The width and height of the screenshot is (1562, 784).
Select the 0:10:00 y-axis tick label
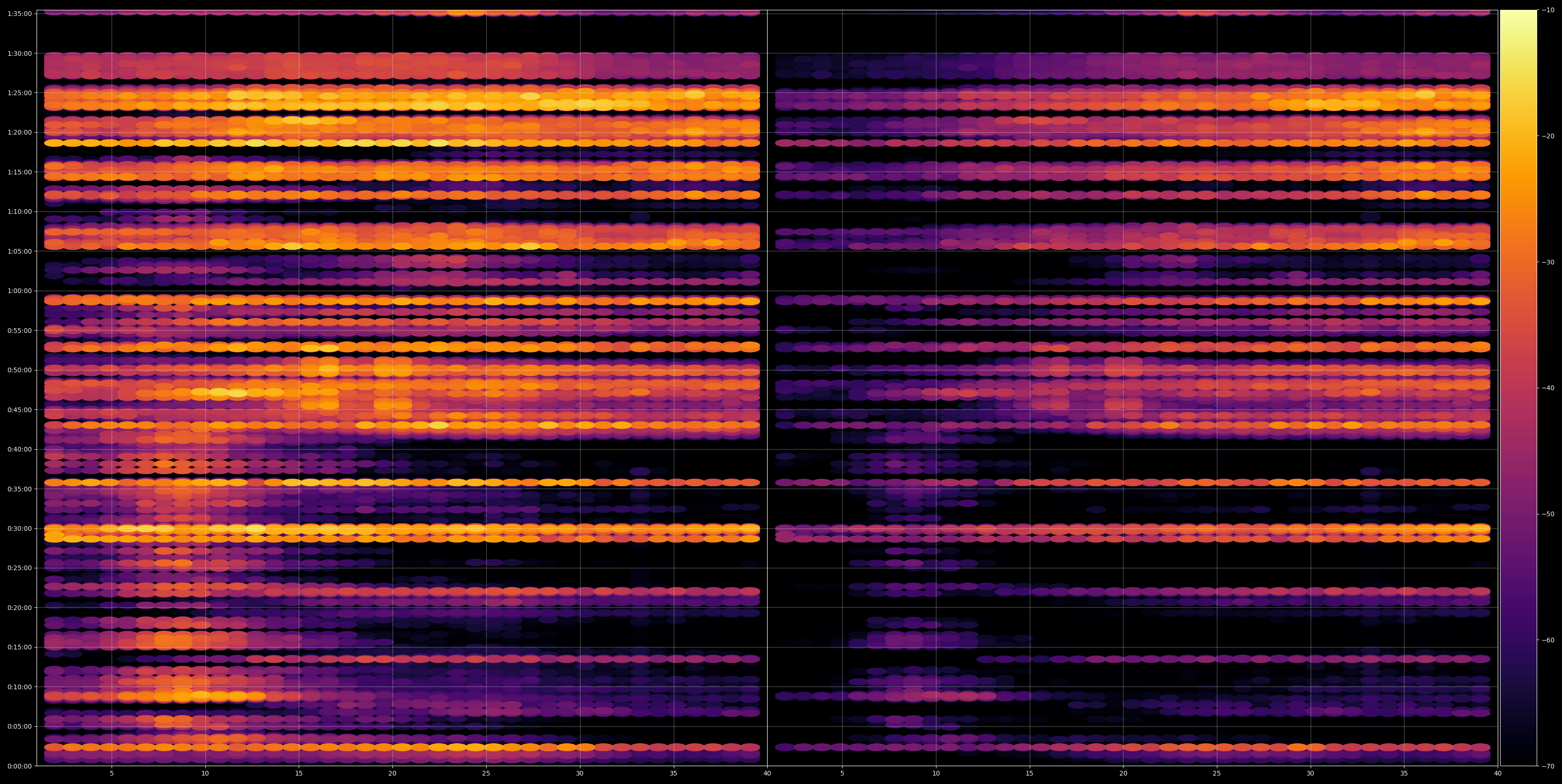click(x=19, y=687)
